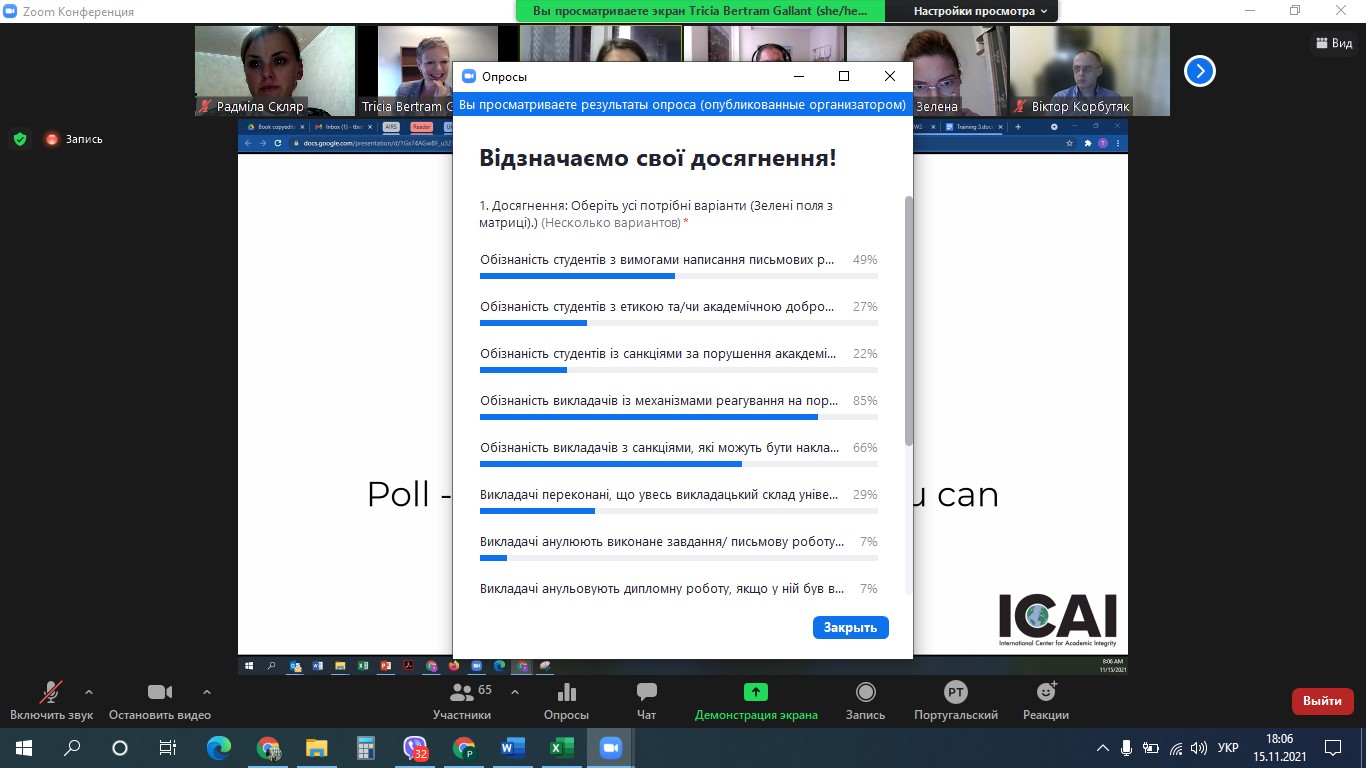Click the battery icon in system tray
This screenshot has width=1366, height=768.
tap(1151, 747)
